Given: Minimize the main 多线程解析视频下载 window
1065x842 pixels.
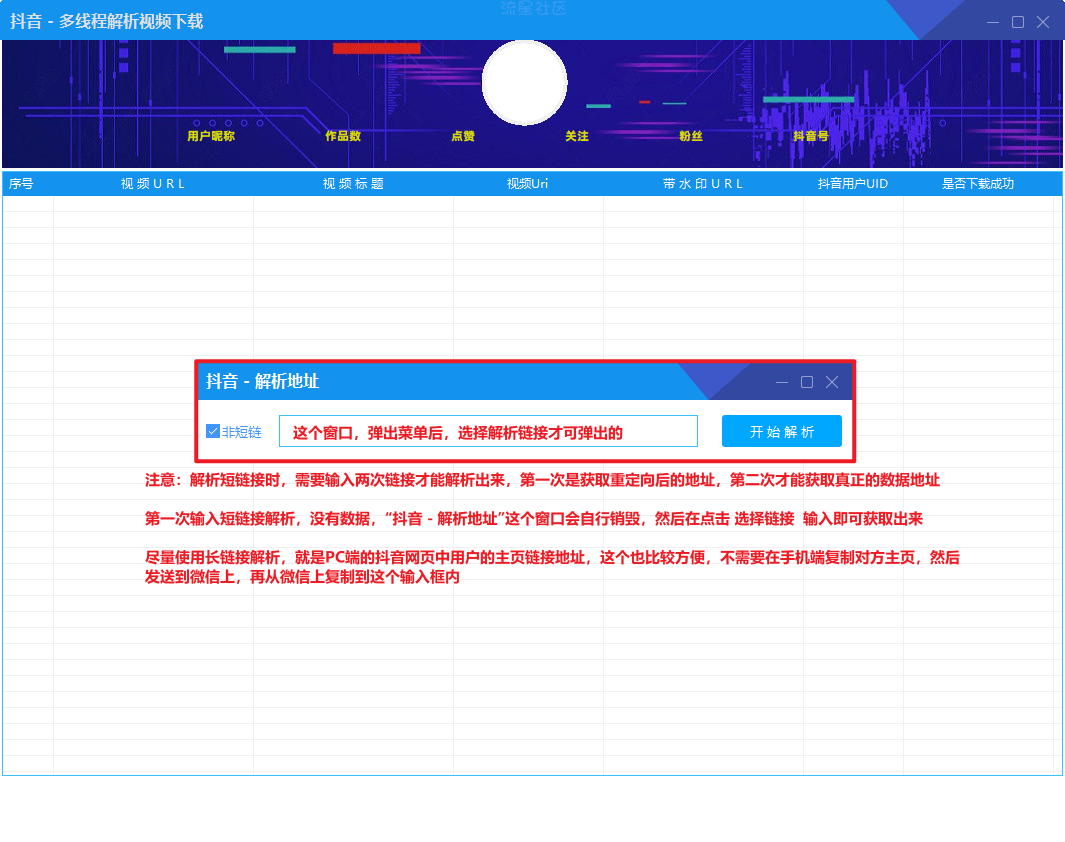Looking at the screenshot, I should (993, 22).
